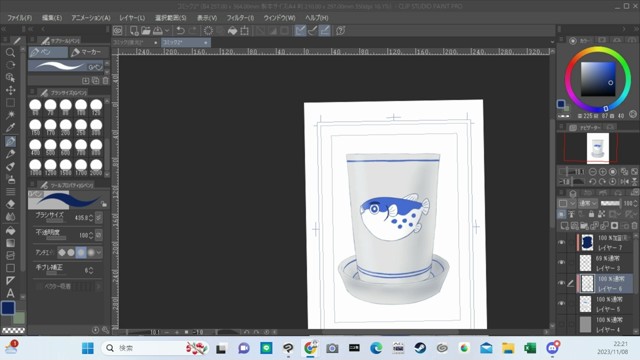Open the 編集(E) menu

[x=52, y=18]
